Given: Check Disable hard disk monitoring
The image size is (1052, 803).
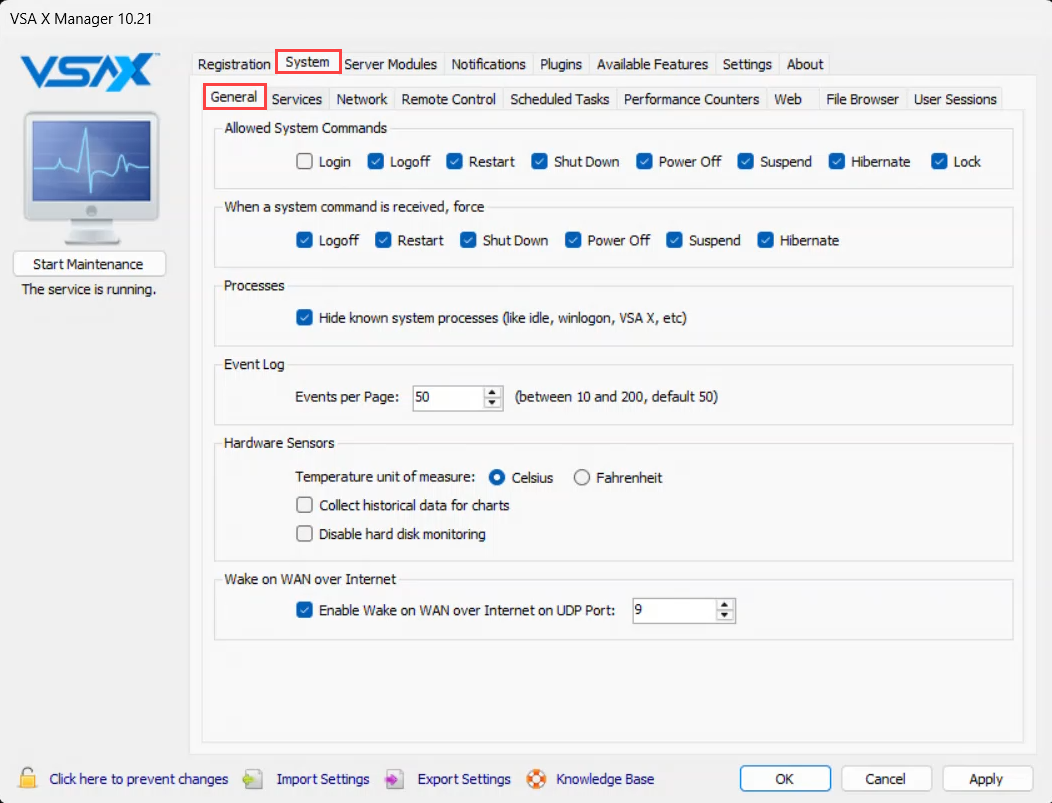Looking at the screenshot, I should (x=305, y=533).
